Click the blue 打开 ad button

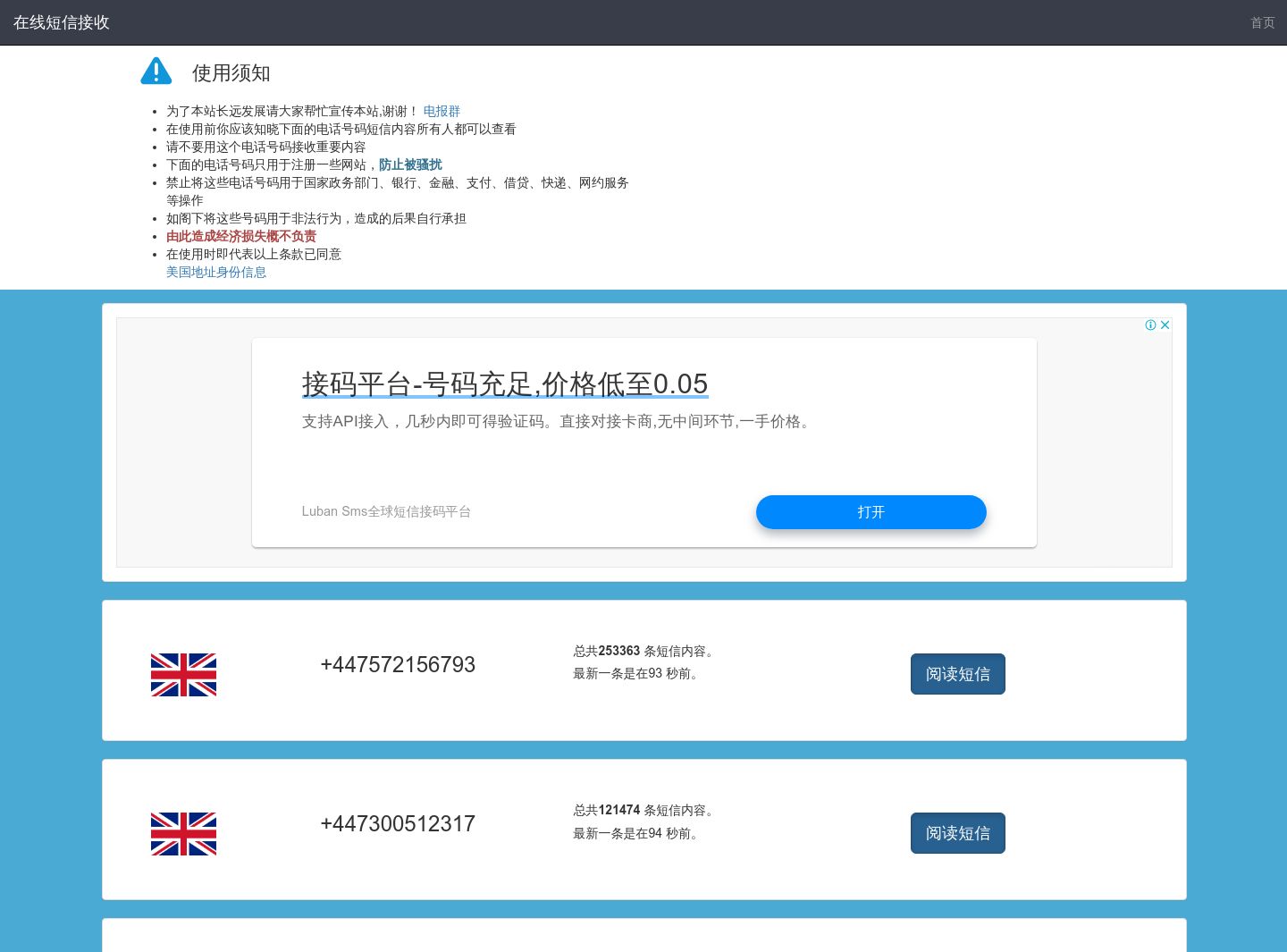(x=871, y=512)
